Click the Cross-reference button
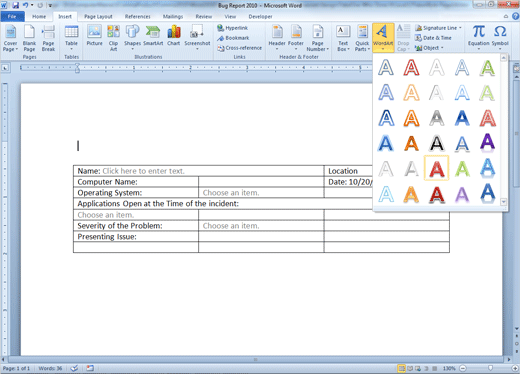 [239, 48]
